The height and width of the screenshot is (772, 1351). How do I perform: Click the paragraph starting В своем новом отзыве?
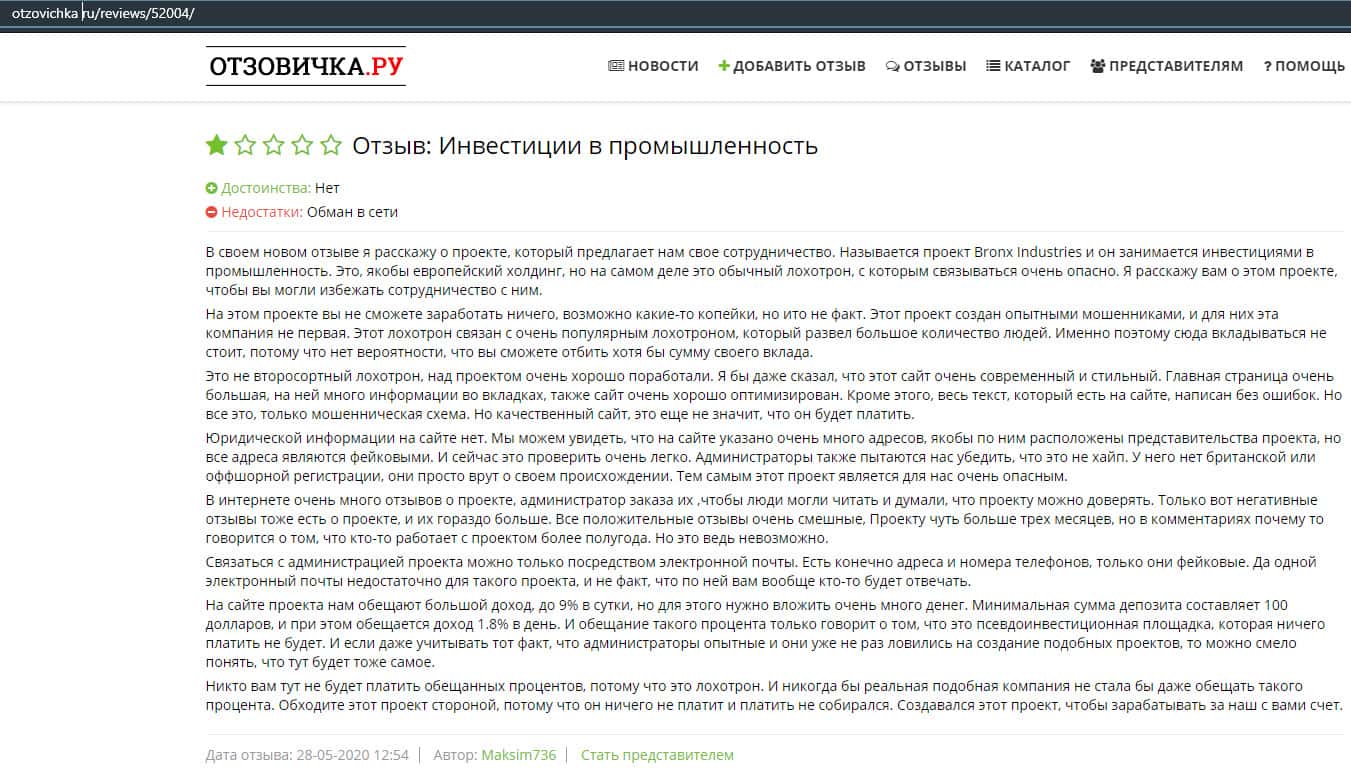[x=772, y=270]
